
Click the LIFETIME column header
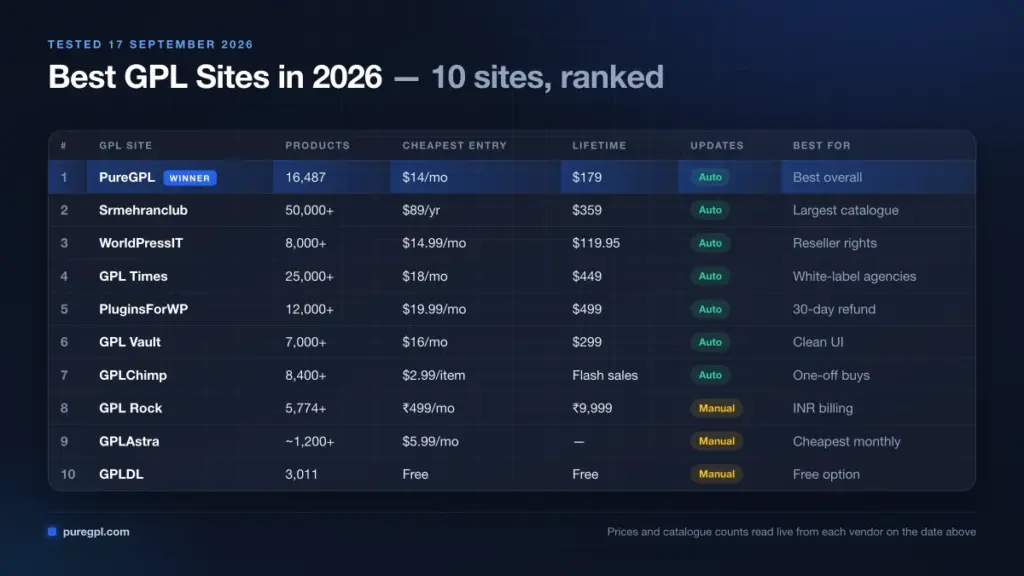point(599,146)
